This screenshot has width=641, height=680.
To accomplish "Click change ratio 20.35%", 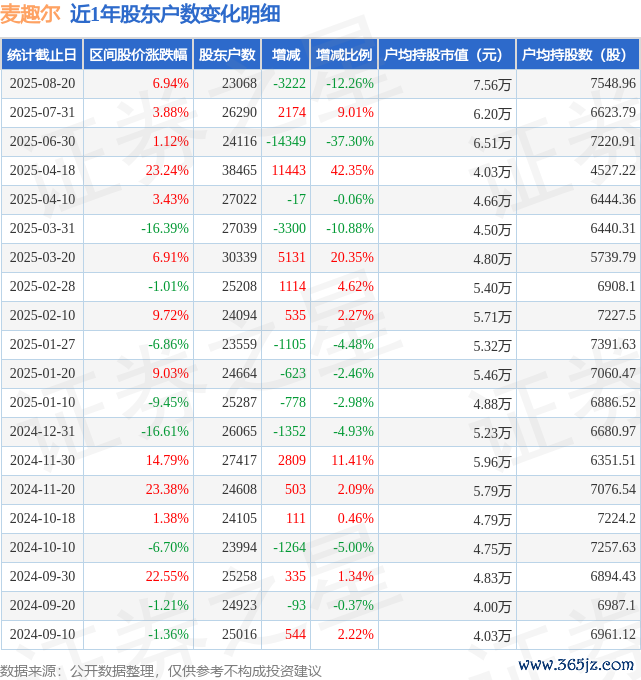I will click(x=352, y=257).
